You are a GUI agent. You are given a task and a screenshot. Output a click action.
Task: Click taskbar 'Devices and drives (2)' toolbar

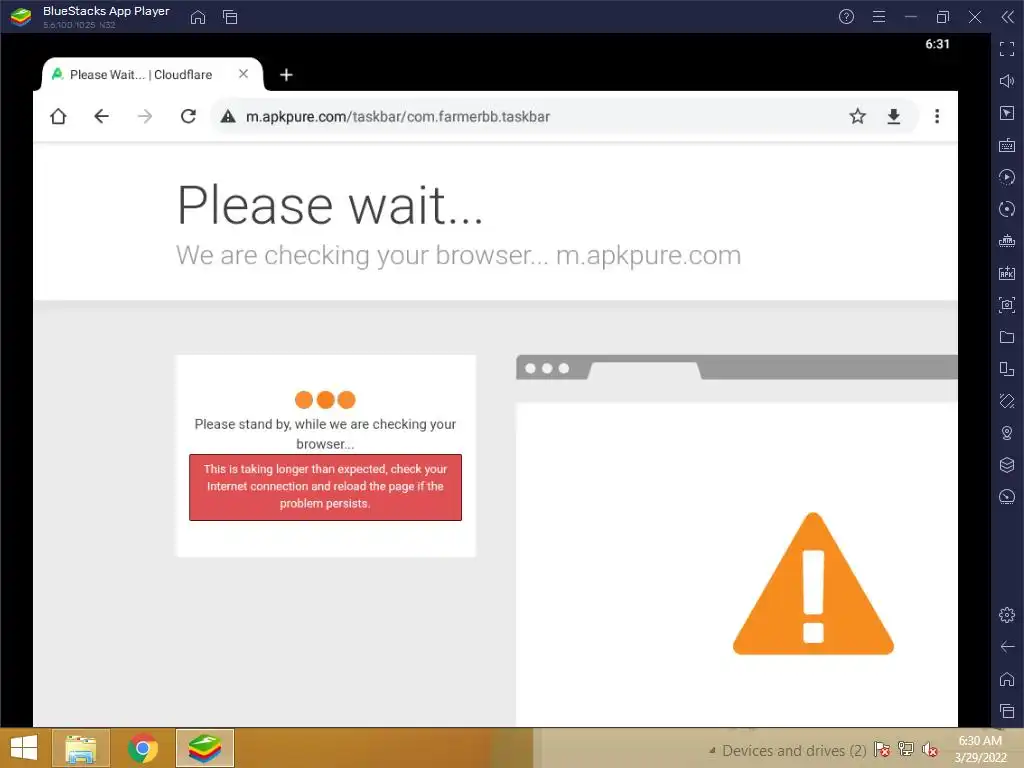[793, 751]
